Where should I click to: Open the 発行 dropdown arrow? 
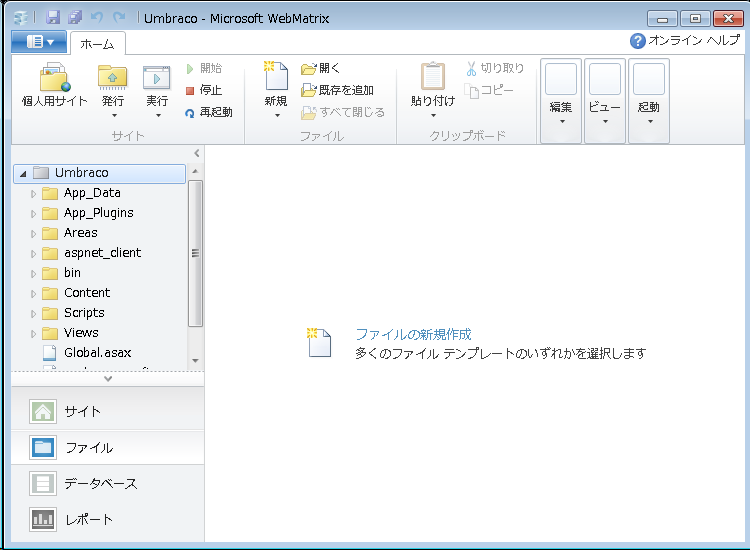[114, 116]
